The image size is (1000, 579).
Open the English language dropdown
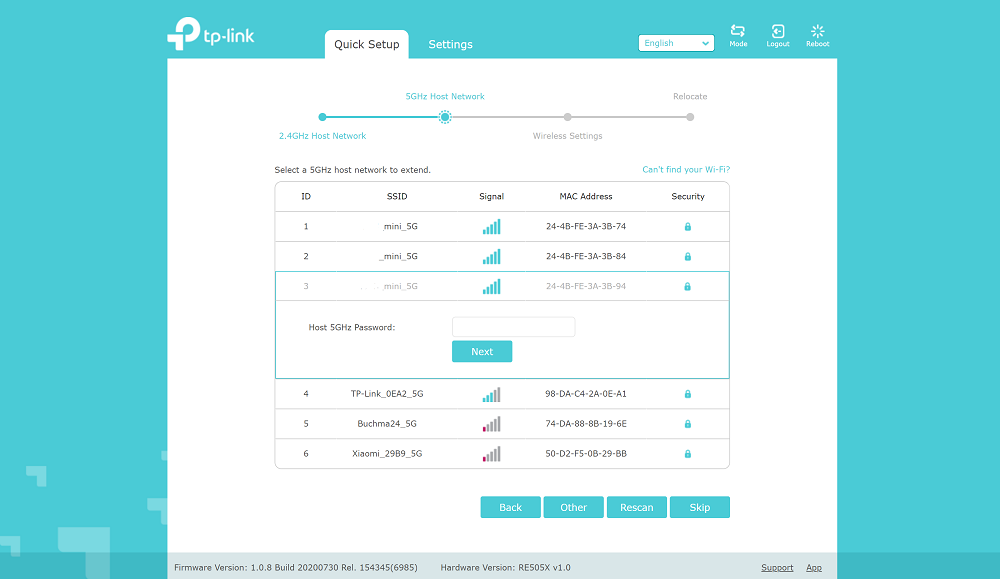[676, 43]
